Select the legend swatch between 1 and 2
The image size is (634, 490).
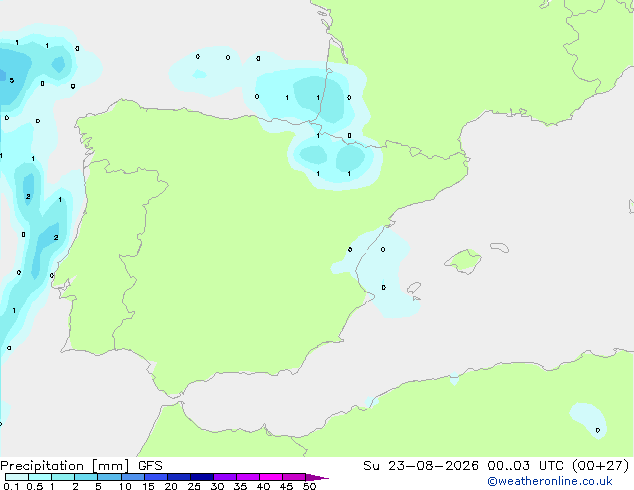point(63,477)
